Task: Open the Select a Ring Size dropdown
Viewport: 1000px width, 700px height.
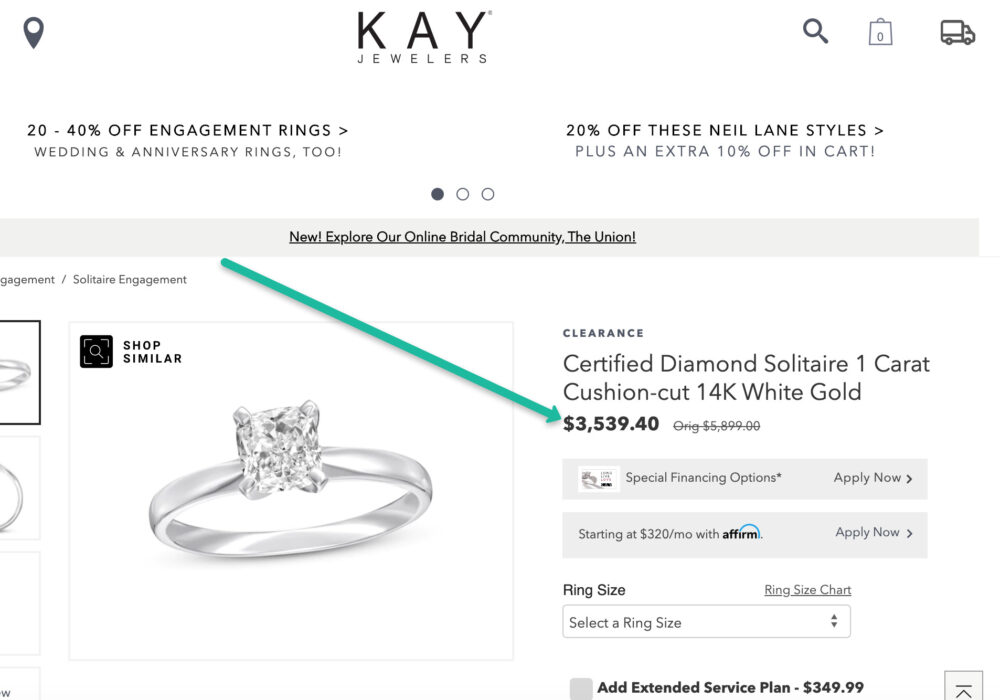Action: coord(706,622)
